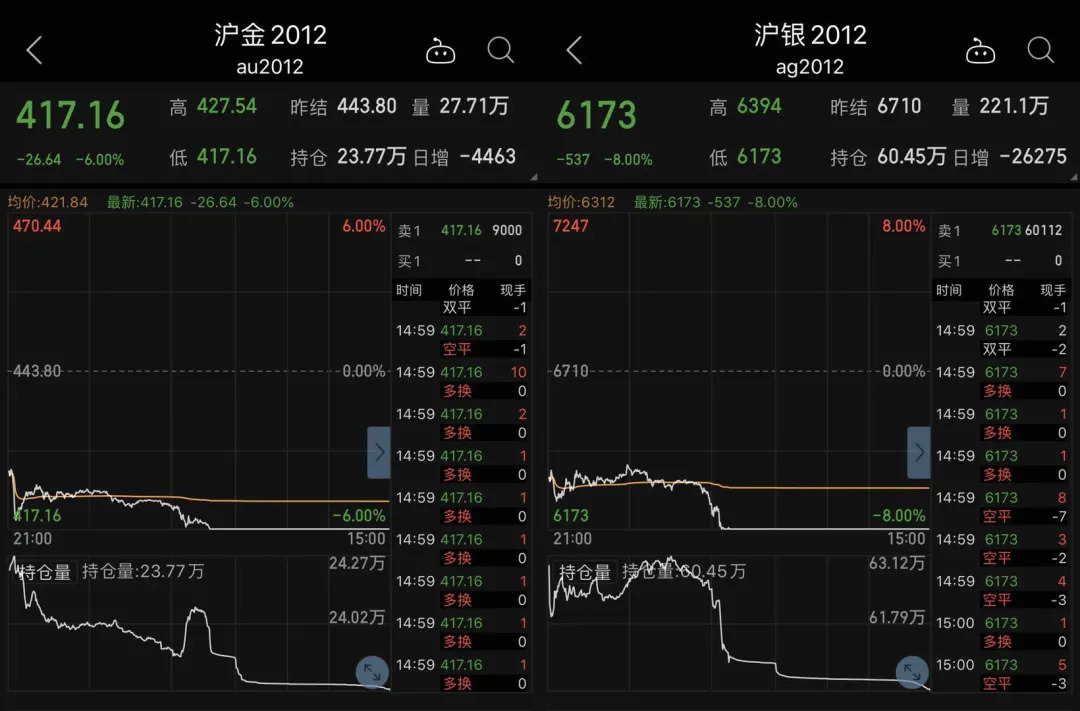
Task: Search from the 沪银 2012 header
Action: (x=1041, y=50)
